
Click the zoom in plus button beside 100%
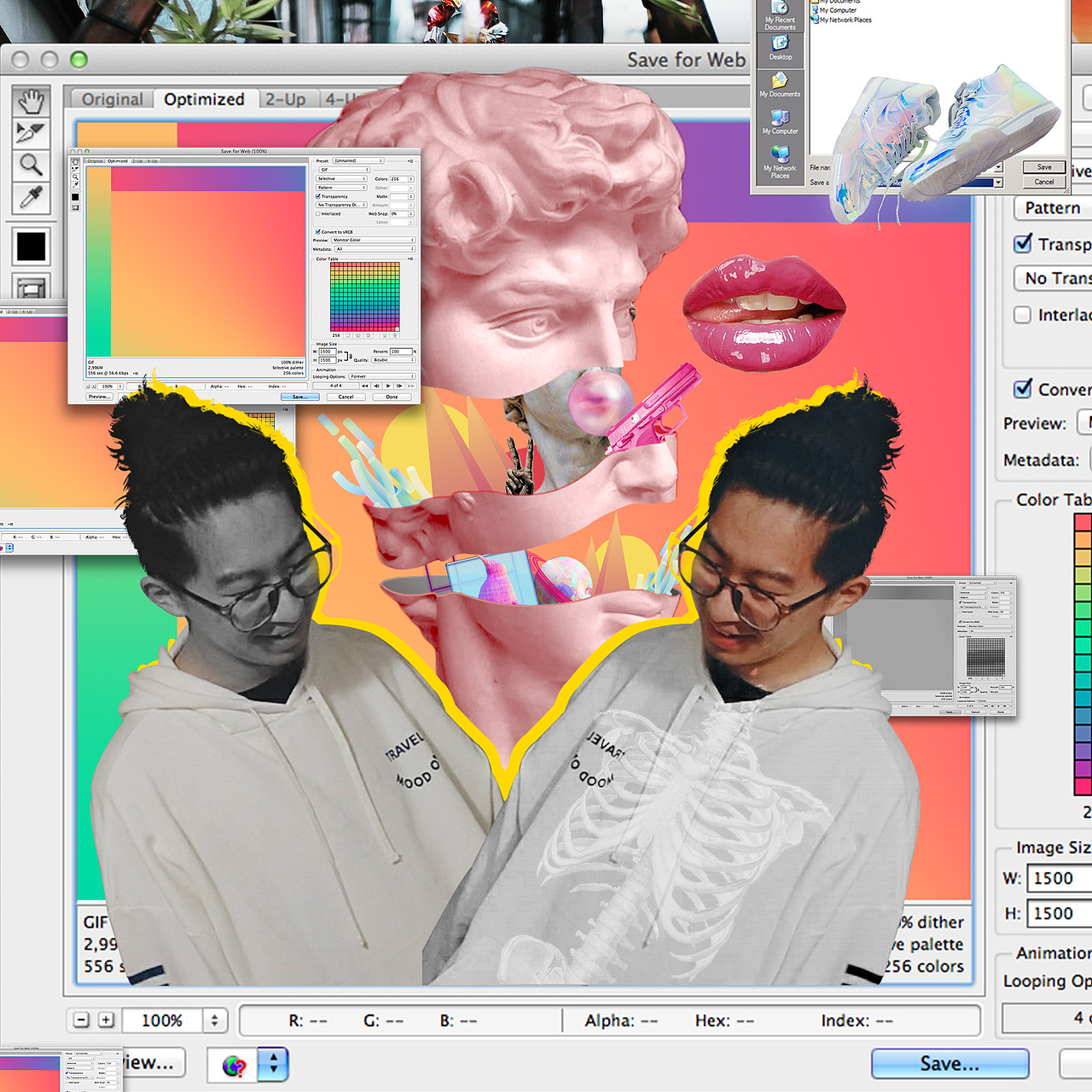(106, 1019)
